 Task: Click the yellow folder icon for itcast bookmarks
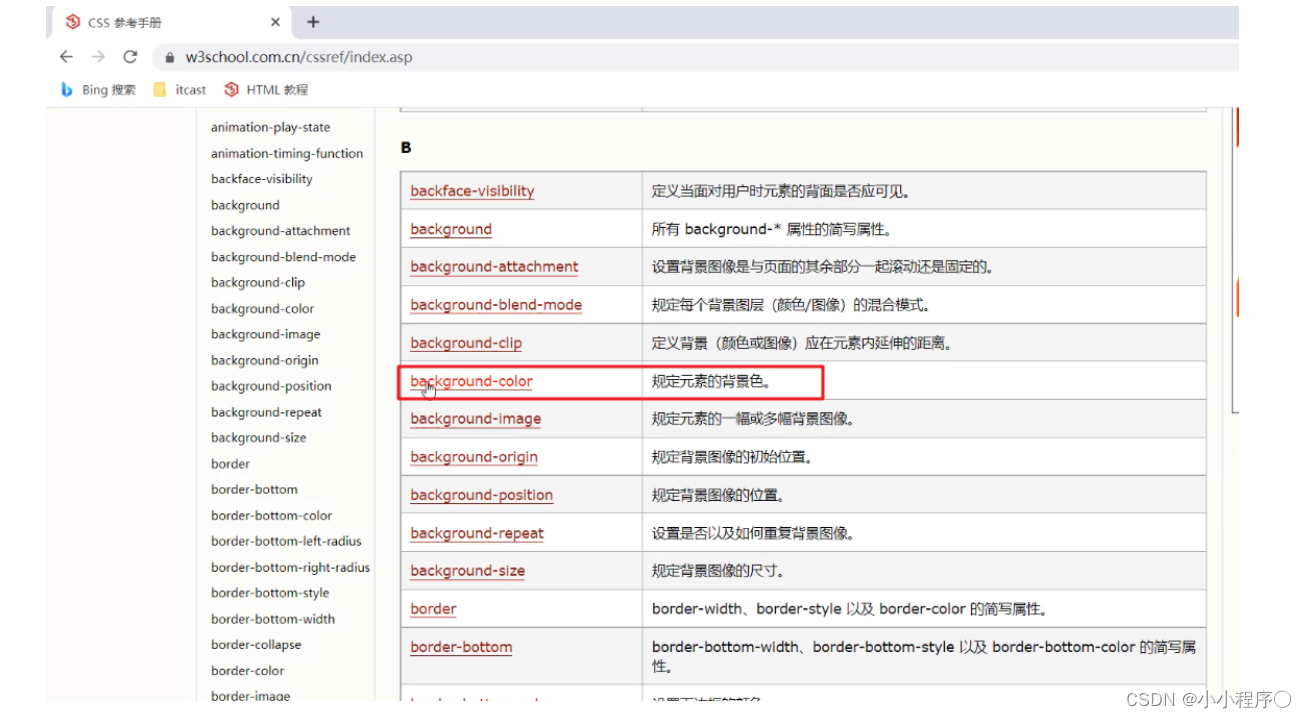tap(160, 89)
